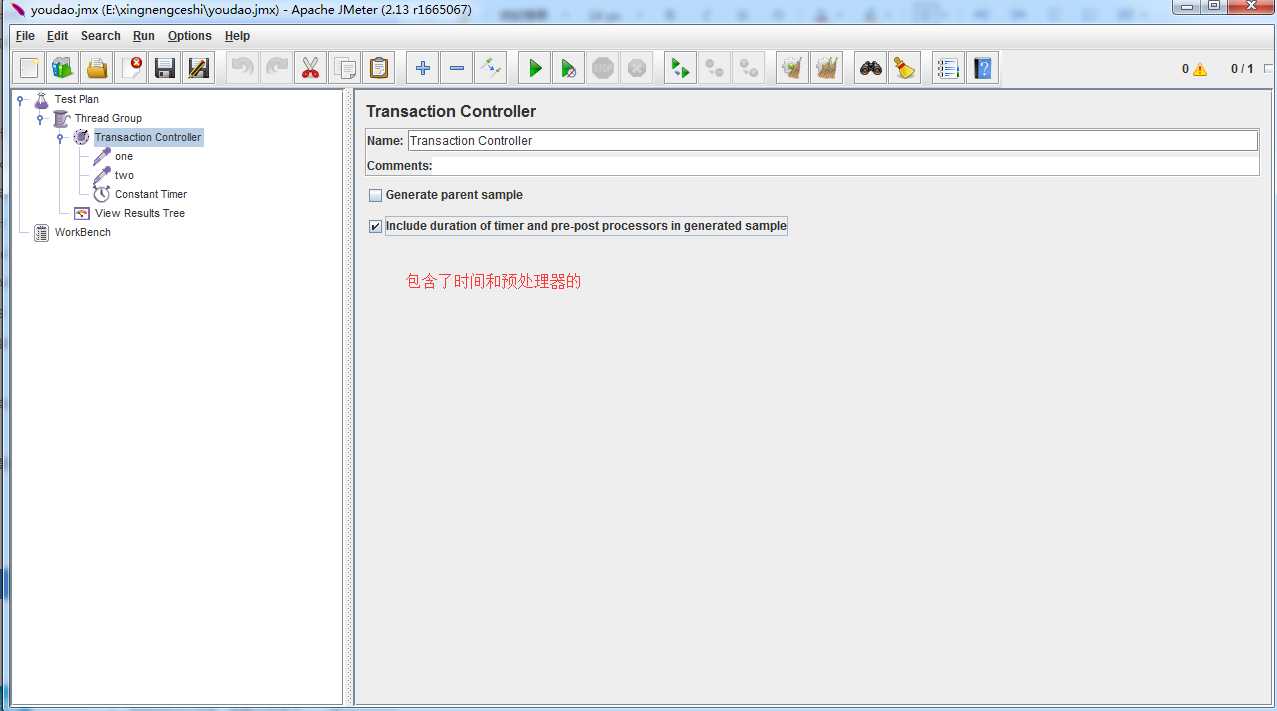Open the Options menu

pos(190,35)
